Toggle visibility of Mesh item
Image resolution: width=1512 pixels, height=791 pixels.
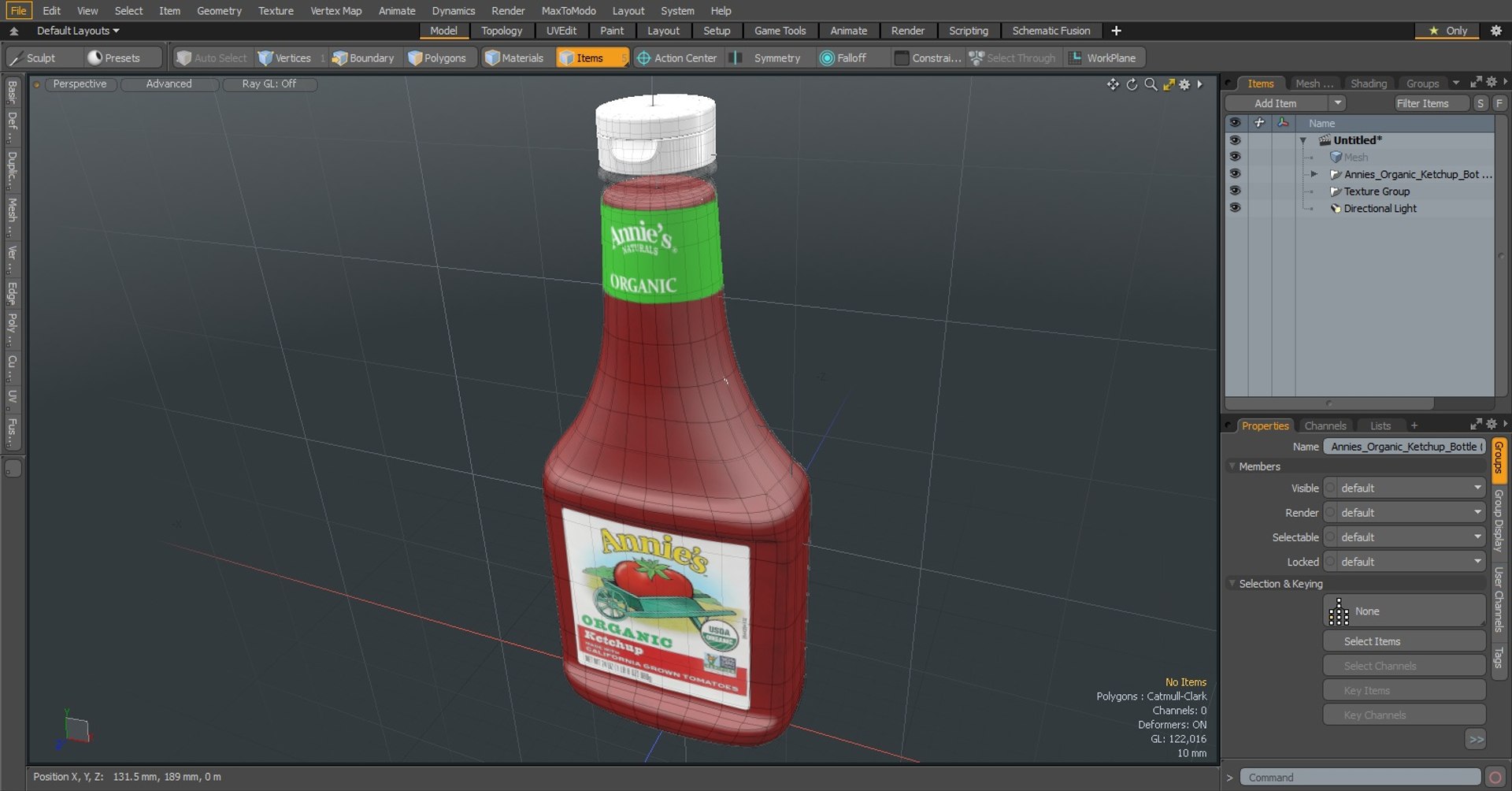tap(1235, 157)
